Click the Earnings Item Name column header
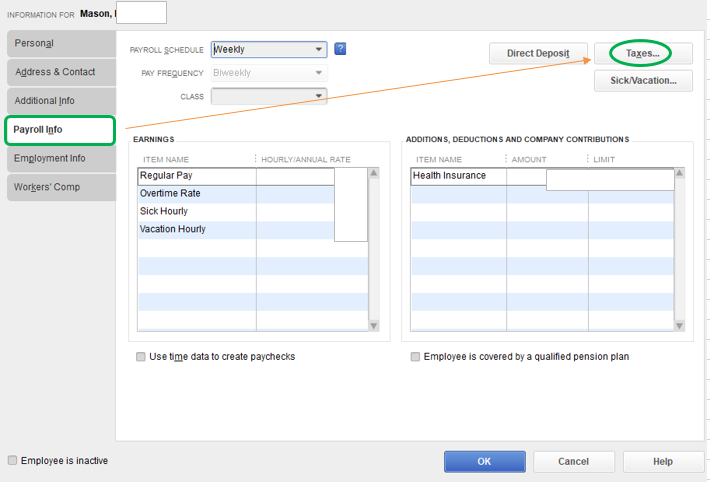710x482 pixels. tap(166, 160)
